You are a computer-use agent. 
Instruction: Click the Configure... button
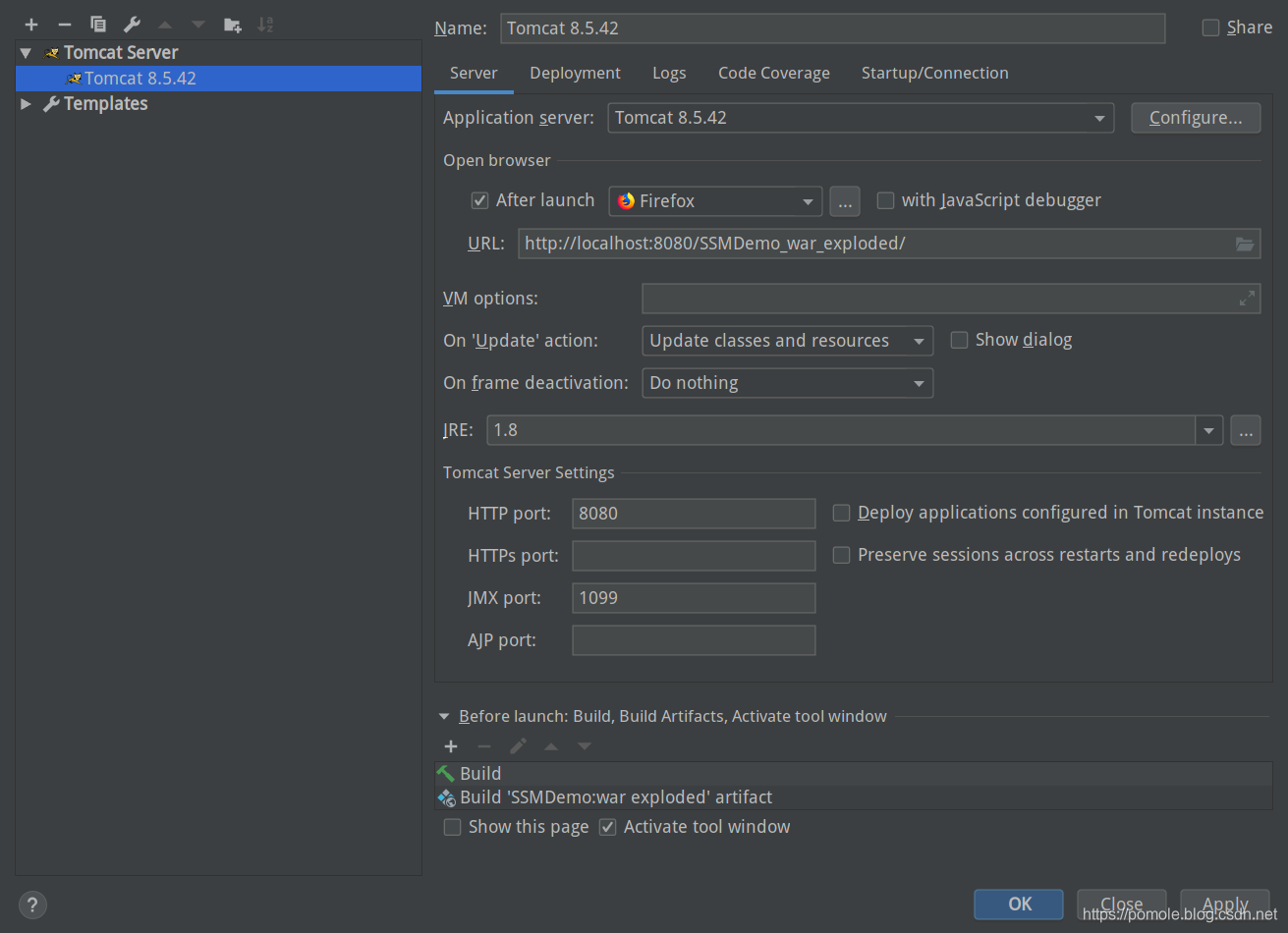[x=1196, y=118]
